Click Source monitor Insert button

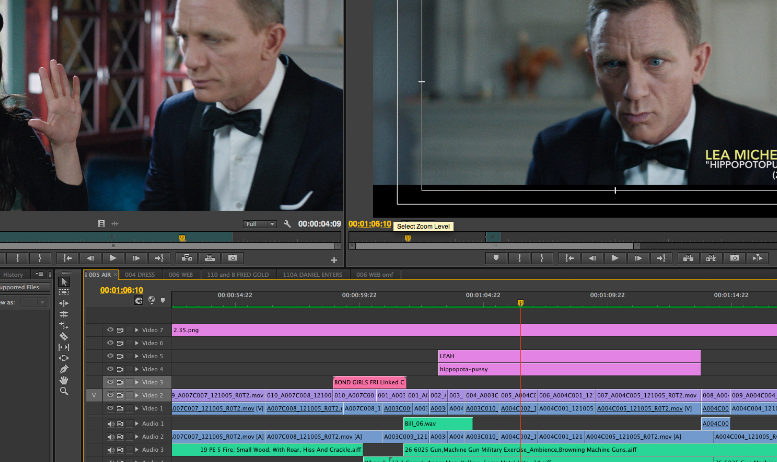coord(187,258)
